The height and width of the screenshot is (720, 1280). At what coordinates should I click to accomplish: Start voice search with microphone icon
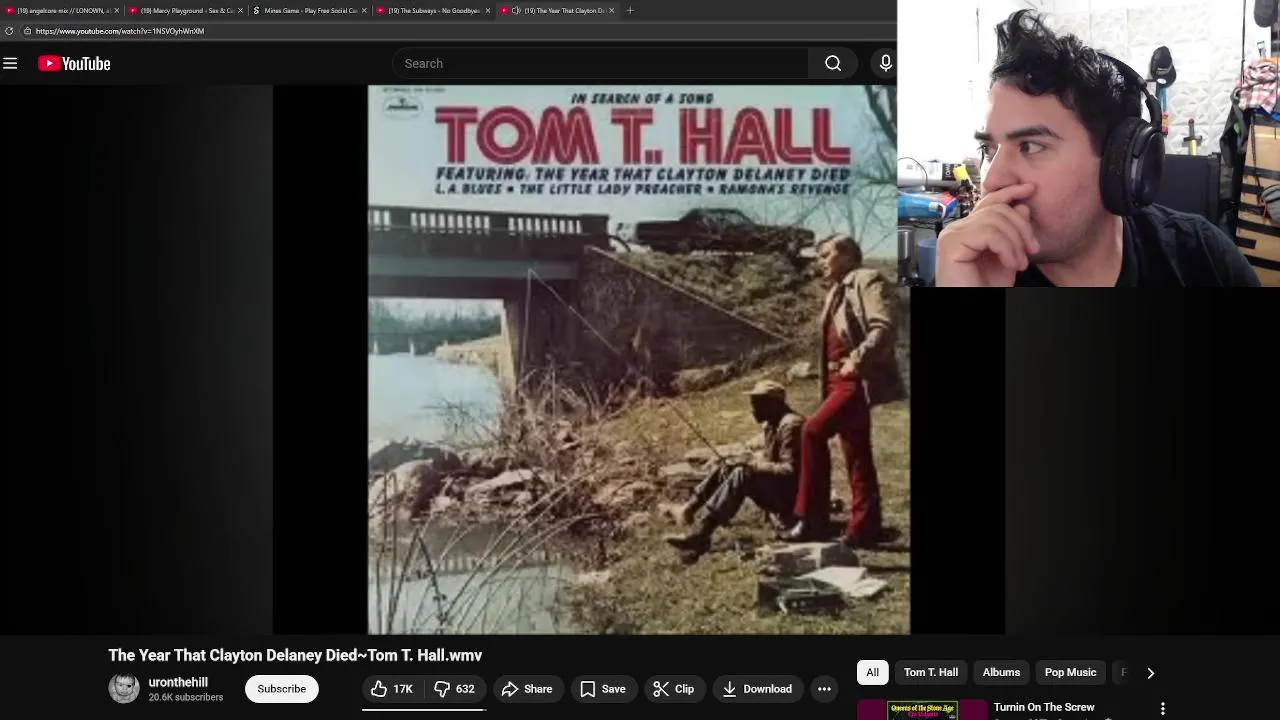[885, 63]
